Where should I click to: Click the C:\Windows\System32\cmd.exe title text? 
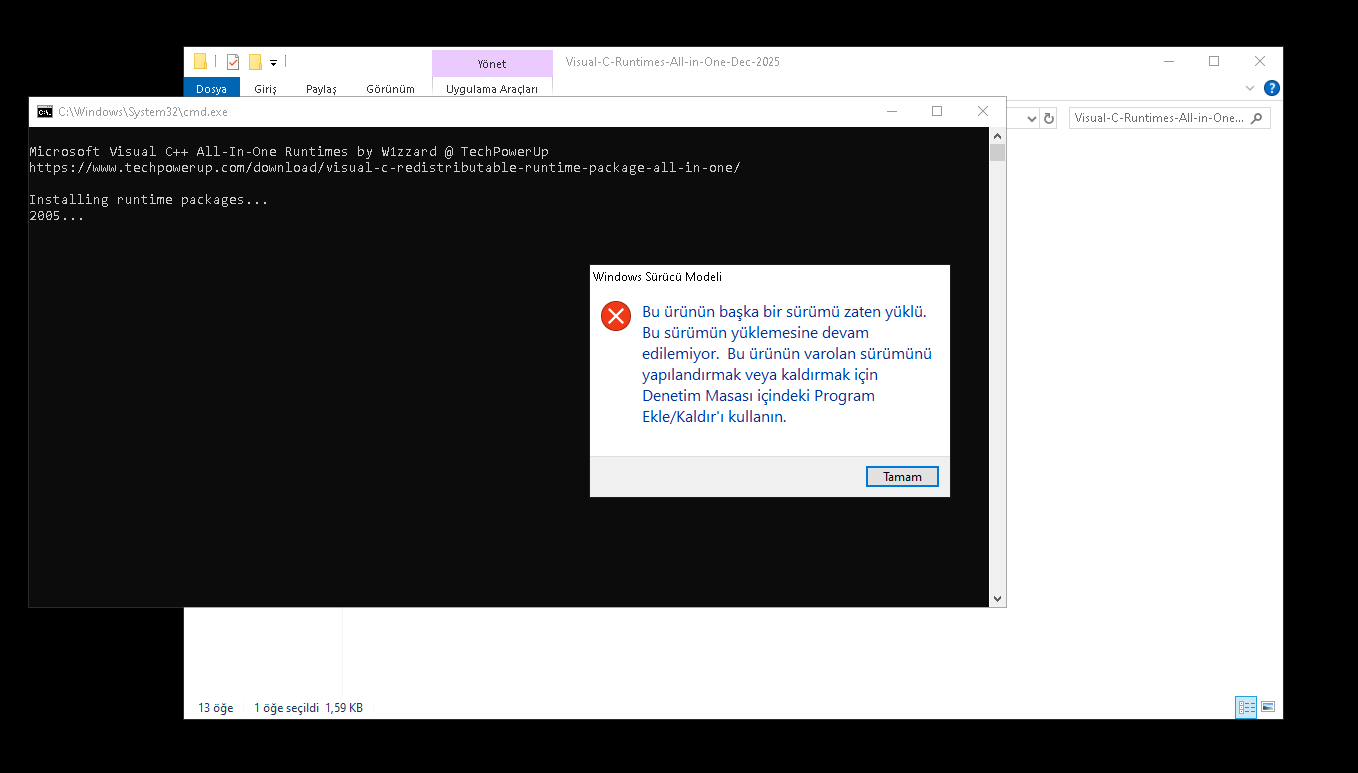(143, 112)
